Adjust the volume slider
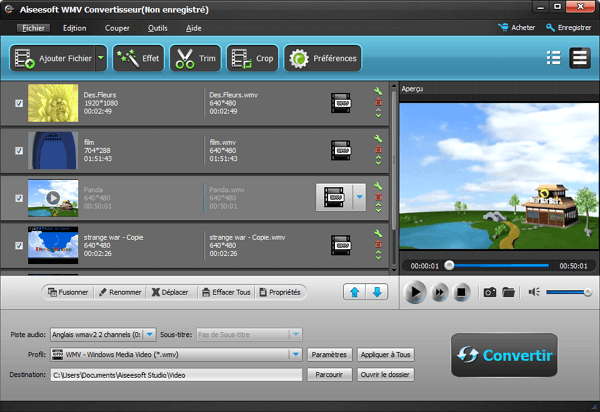 (569, 292)
